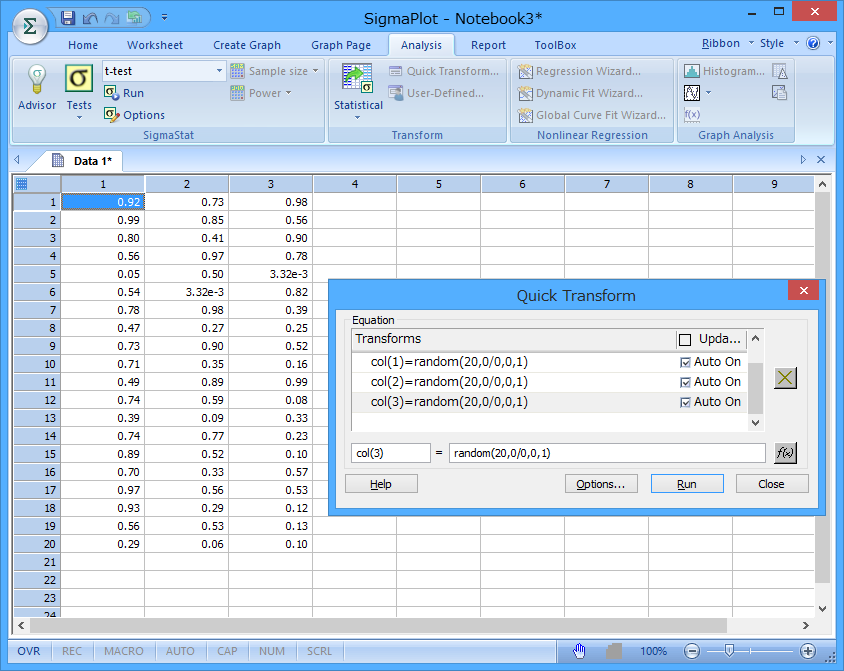Select column 4 header in worksheet
This screenshot has width=844, height=671.
[355, 184]
